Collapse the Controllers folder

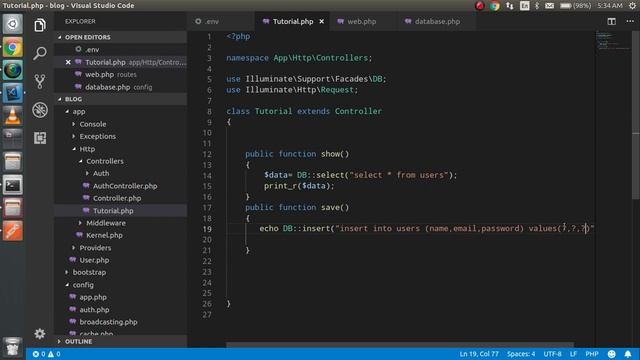click(x=81, y=161)
